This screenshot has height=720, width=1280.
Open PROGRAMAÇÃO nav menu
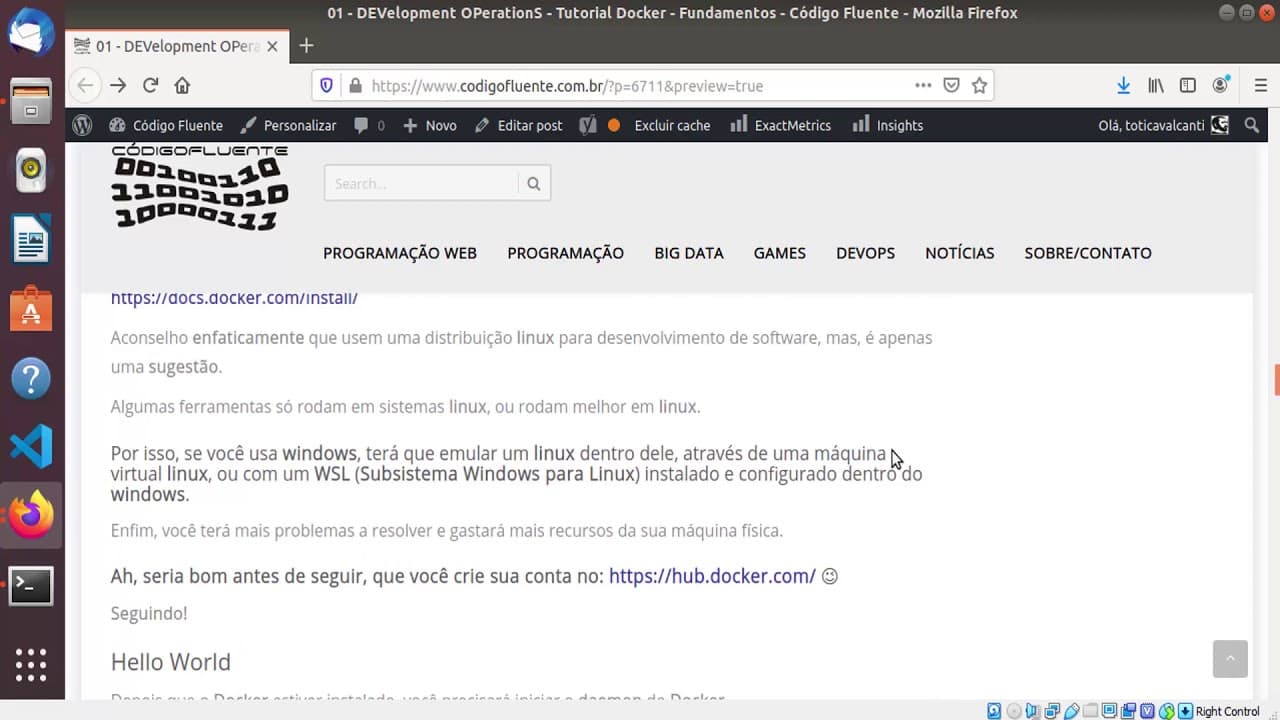(565, 253)
